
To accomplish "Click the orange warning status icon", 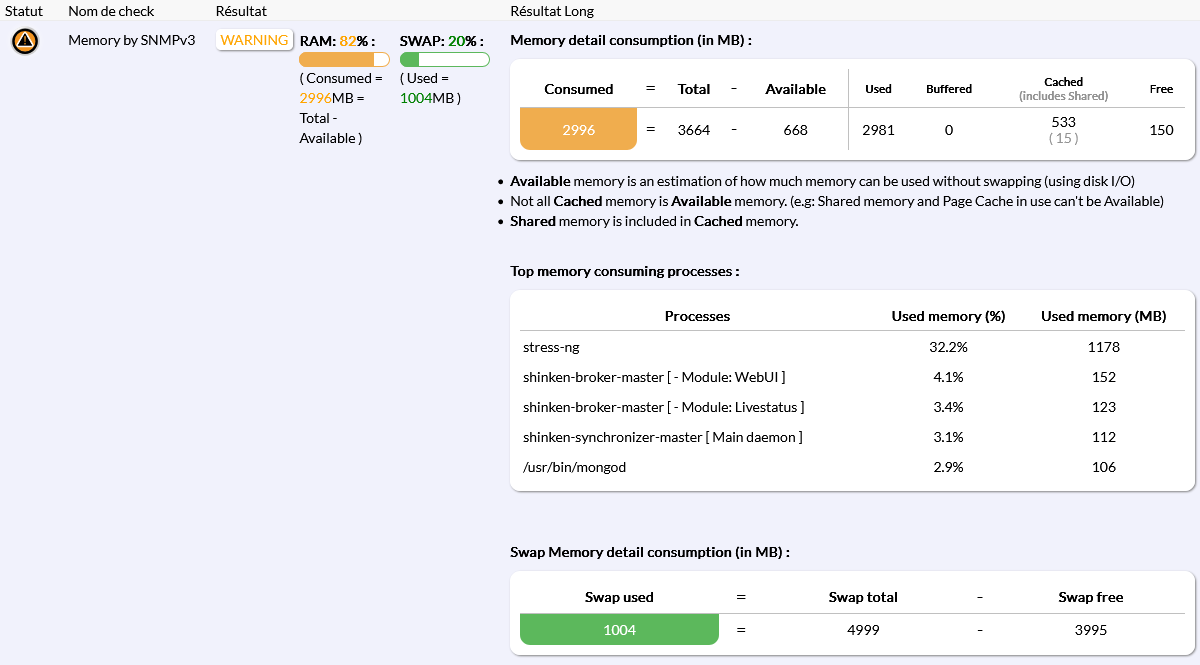I will [25, 41].
